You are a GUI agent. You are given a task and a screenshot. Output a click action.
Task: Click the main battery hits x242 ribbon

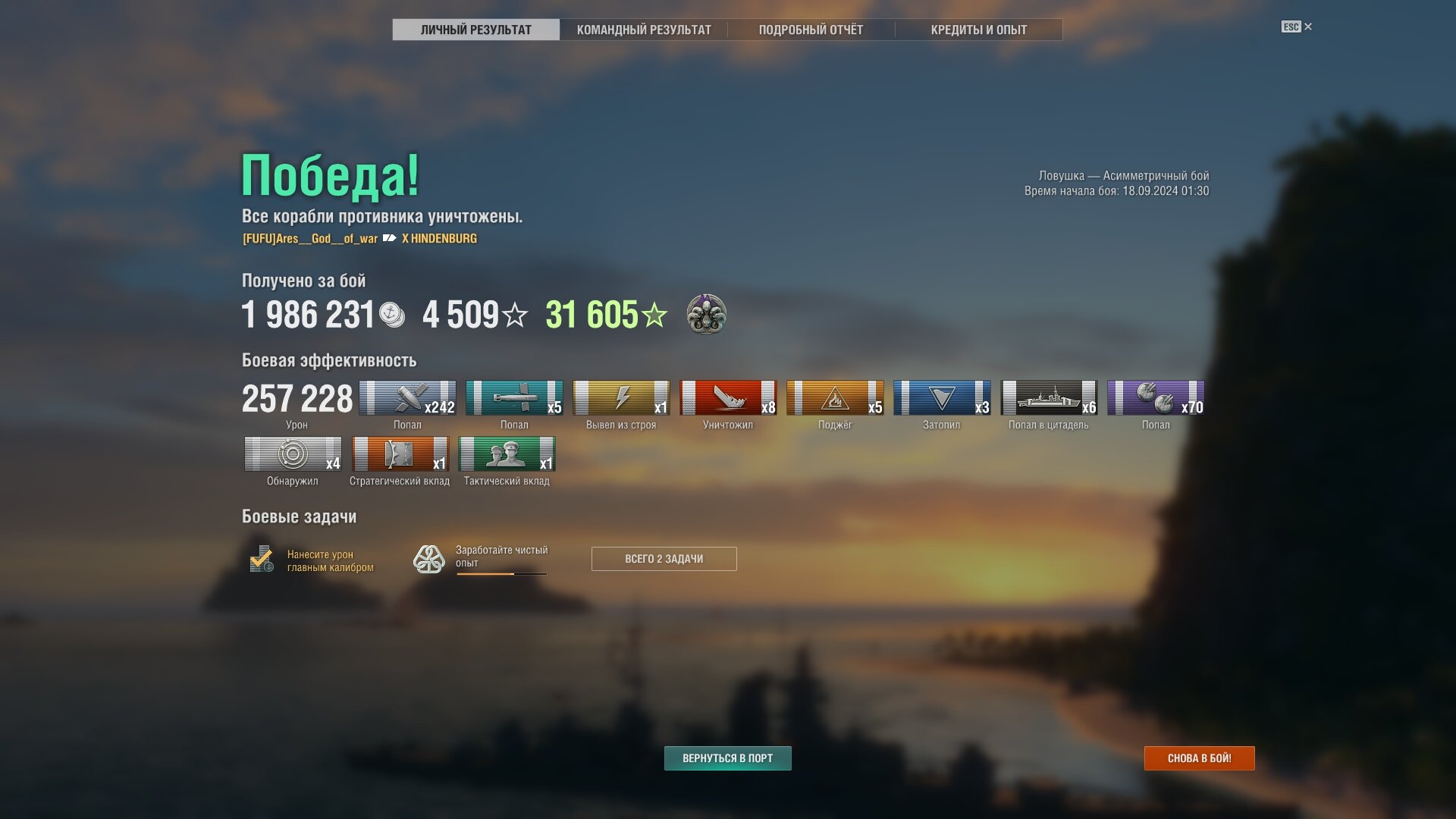(407, 398)
